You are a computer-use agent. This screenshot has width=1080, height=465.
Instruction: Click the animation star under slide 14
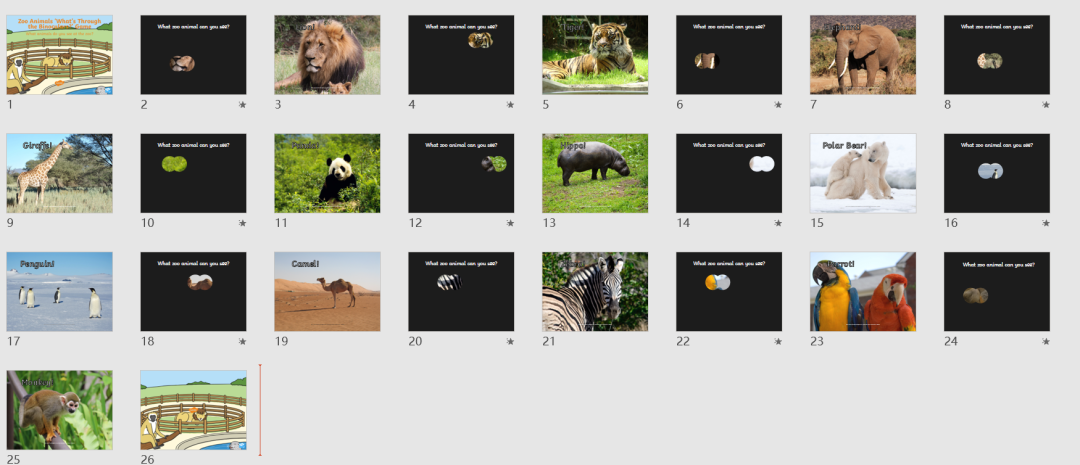778,223
